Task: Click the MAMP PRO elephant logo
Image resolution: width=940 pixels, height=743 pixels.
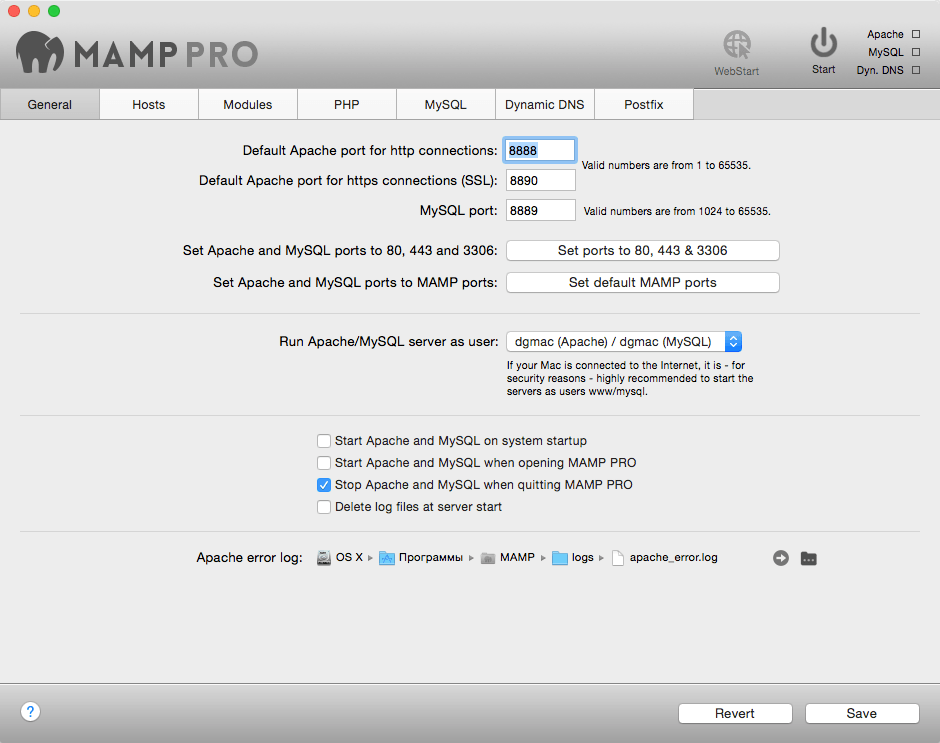Action: pos(40,52)
